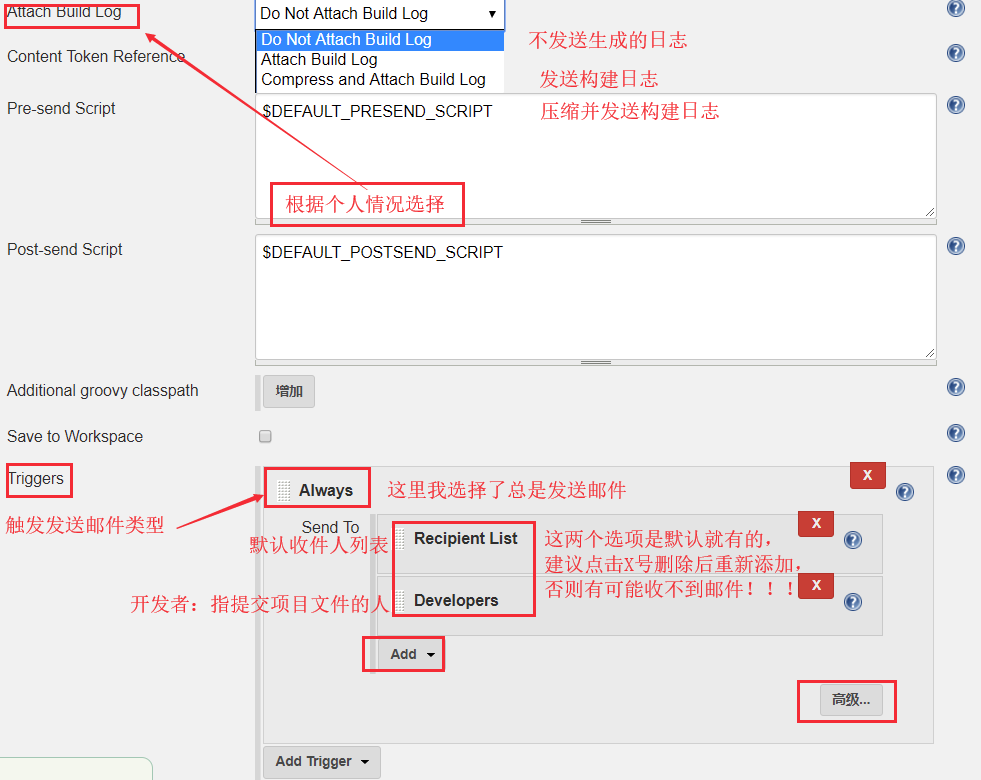This screenshot has height=780, width=981.
Task: Open help for Additional groovy classpath
Action: click(955, 387)
